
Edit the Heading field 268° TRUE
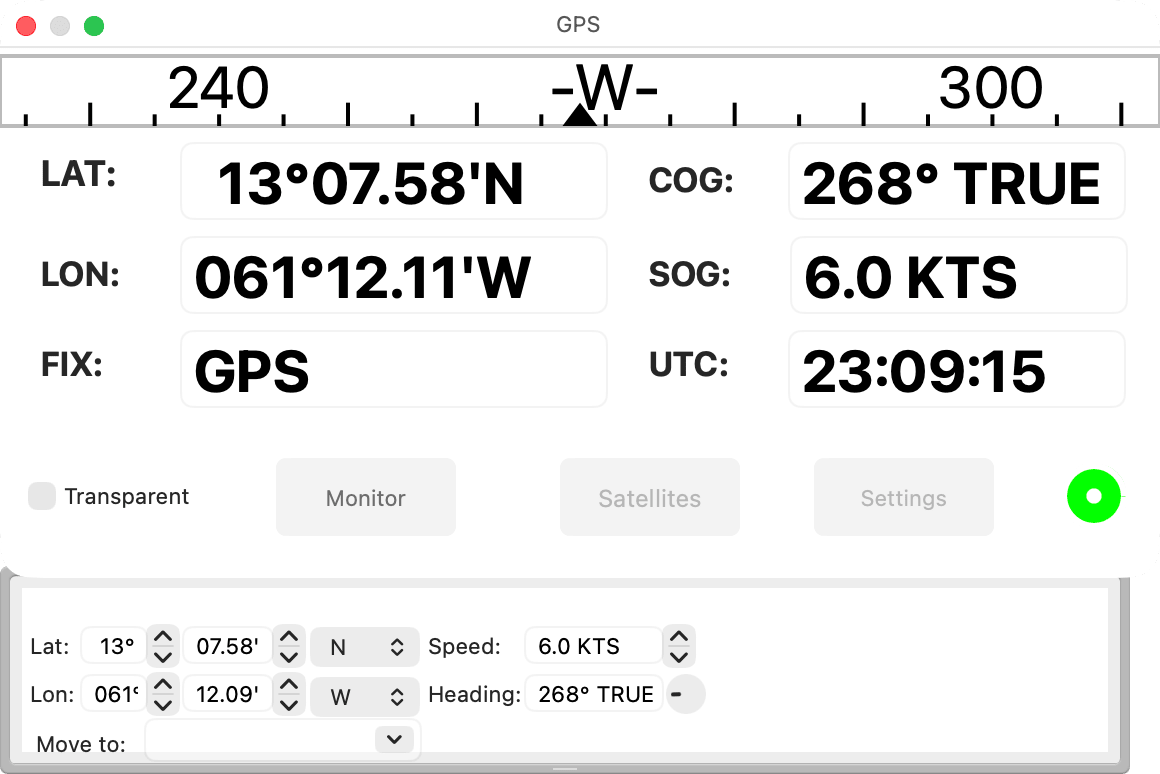coord(593,694)
